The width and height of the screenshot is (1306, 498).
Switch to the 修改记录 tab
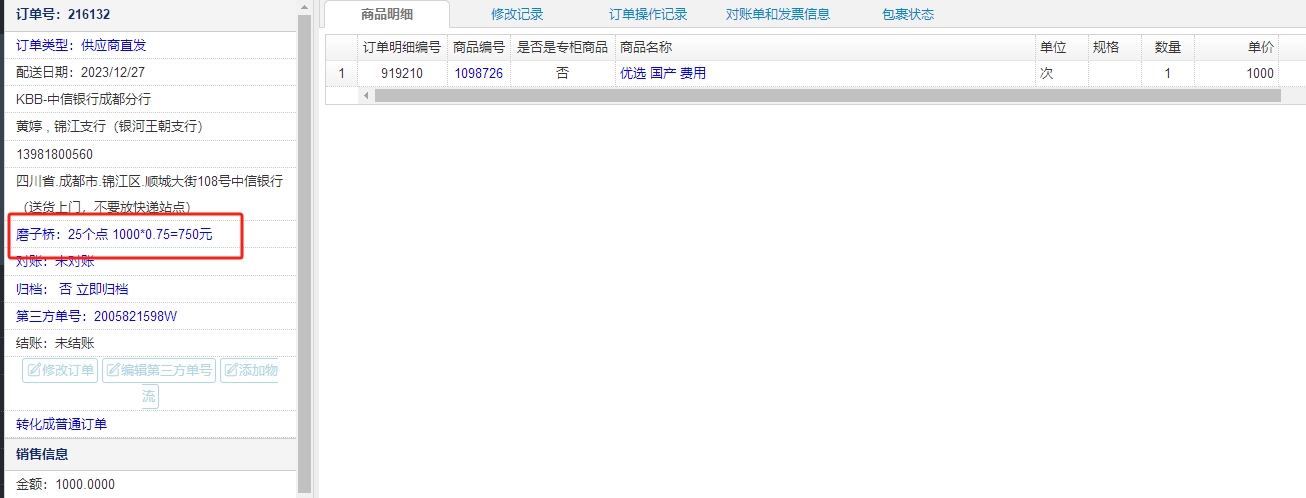click(x=517, y=14)
